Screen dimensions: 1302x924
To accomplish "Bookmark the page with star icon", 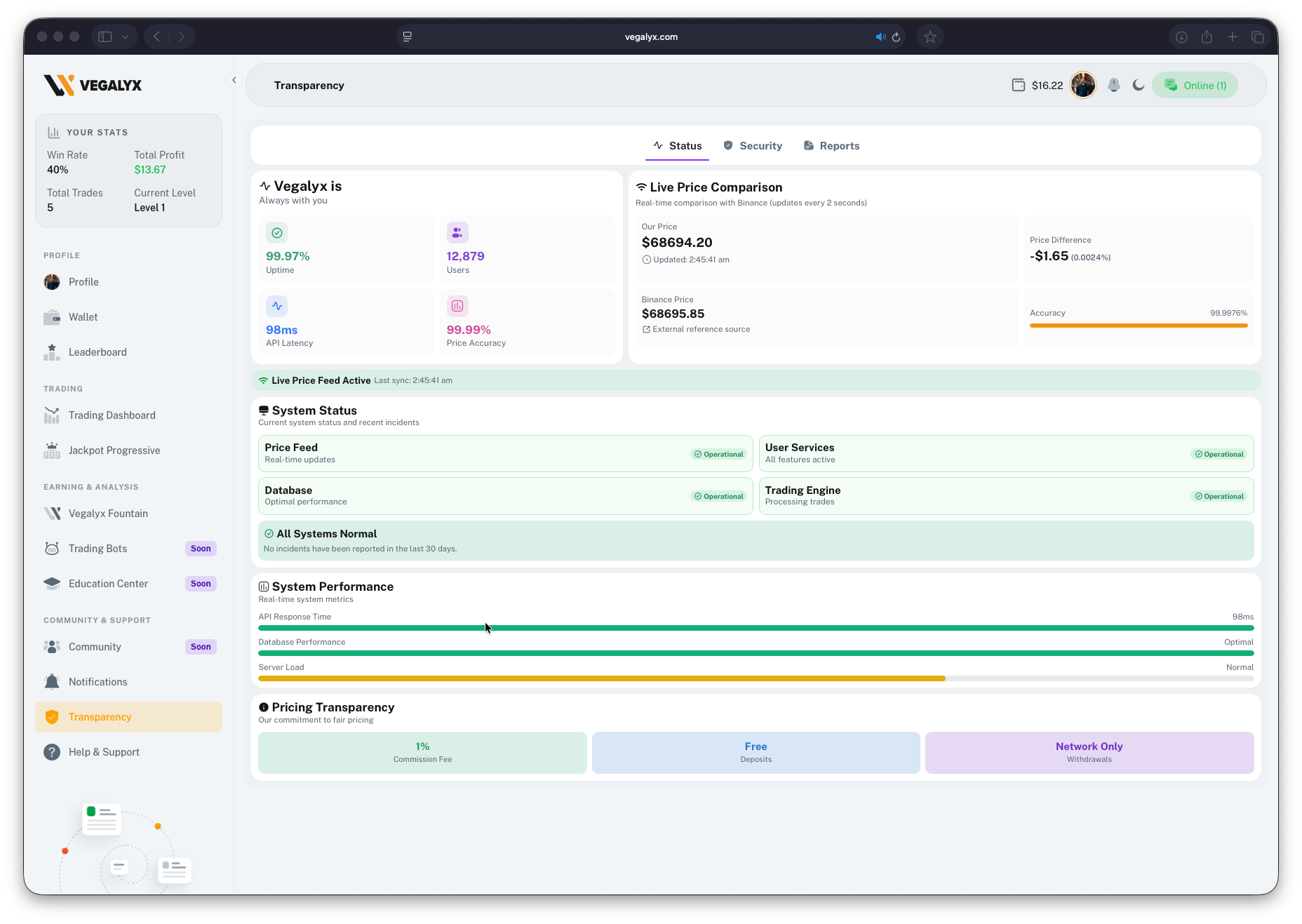I will click(x=930, y=37).
